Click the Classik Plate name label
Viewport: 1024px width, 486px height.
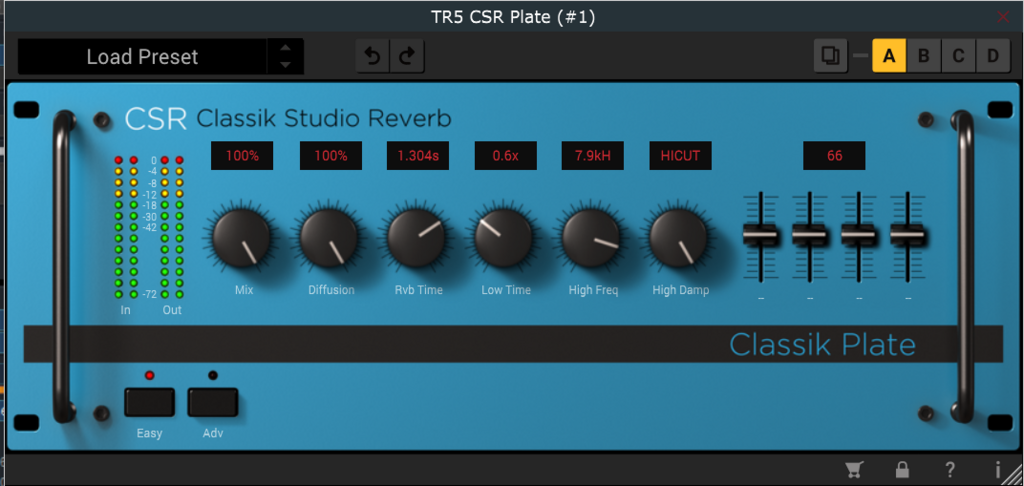[822, 344]
